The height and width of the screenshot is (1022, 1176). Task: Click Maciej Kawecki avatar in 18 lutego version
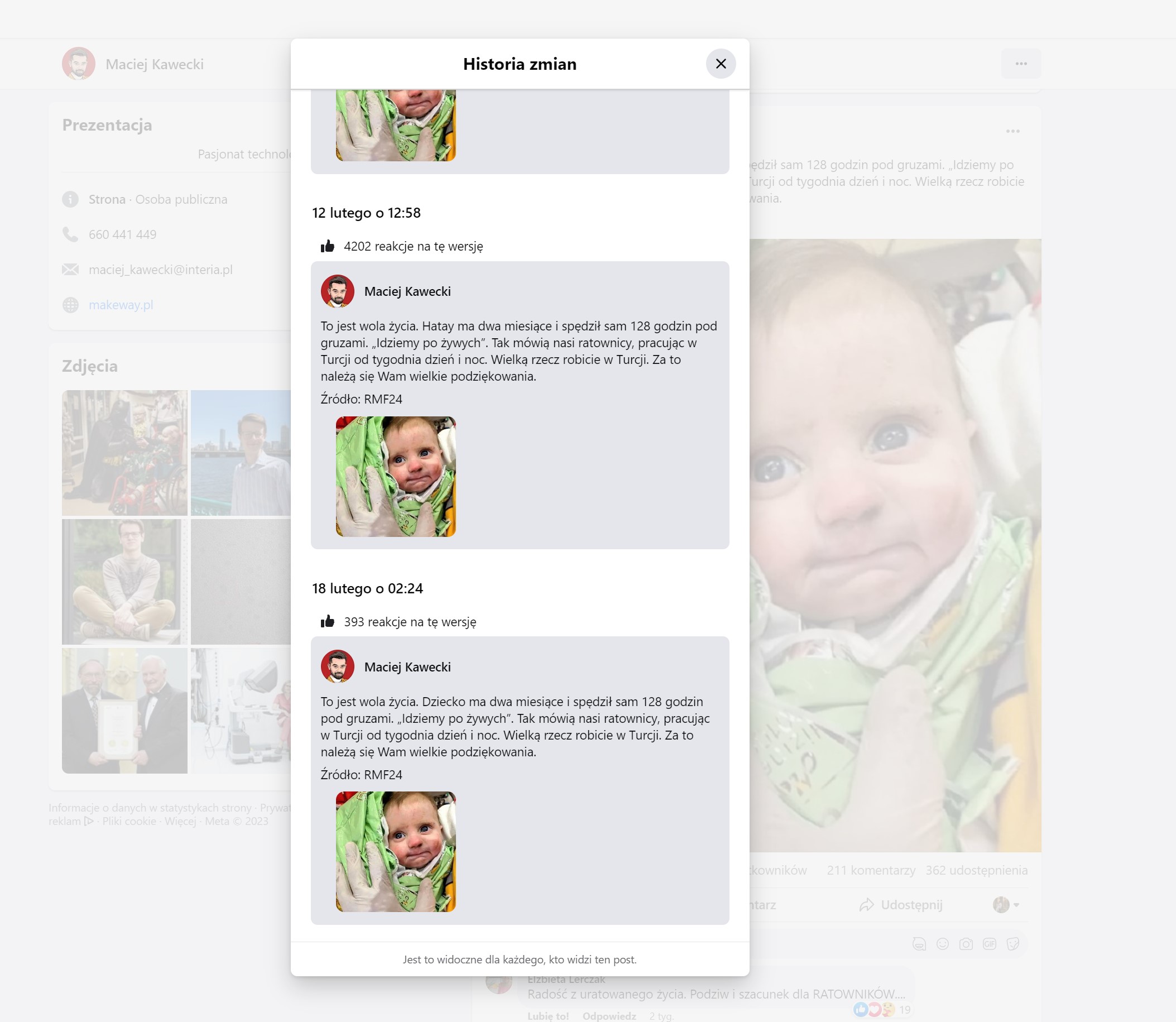coord(337,666)
